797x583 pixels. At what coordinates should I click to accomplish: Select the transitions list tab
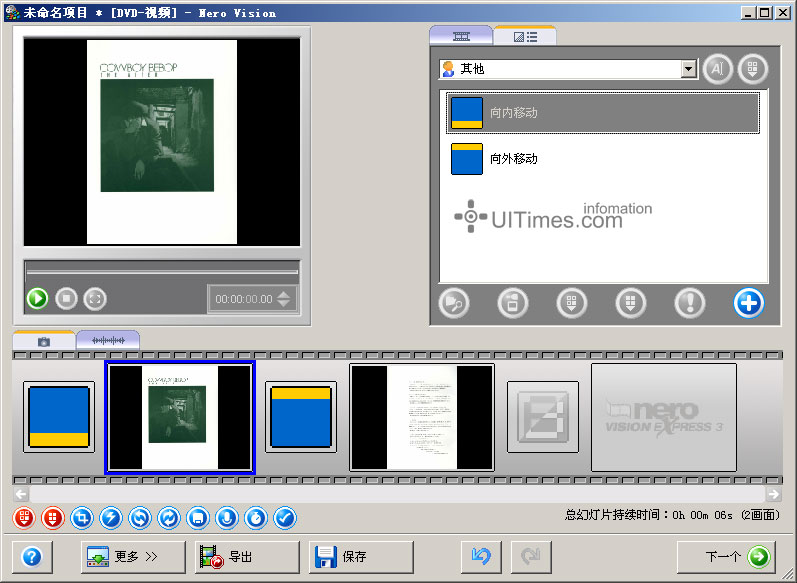(x=525, y=37)
